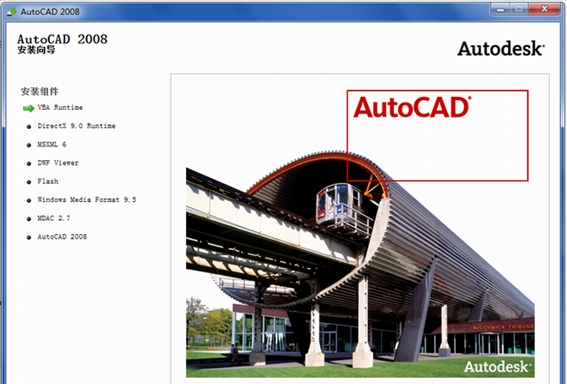
Task: Click the green arrow beside VBA Runtime
Action: coord(29,108)
